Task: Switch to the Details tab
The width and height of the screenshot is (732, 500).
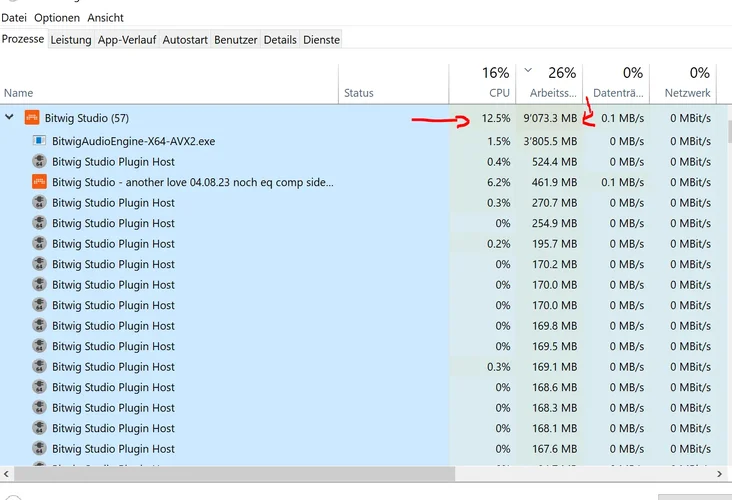Action: [x=280, y=40]
